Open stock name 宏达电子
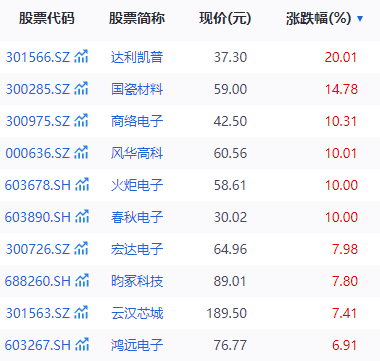The height and width of the screenshot is (361, 380). [x=137, y=249]
